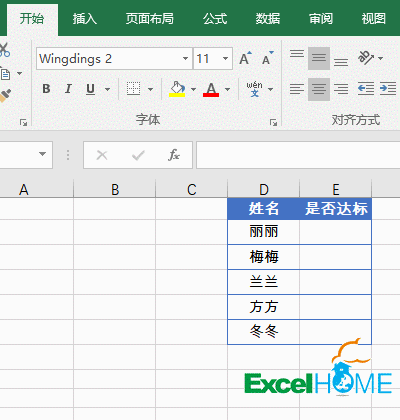Image resolution: width=400 pixels, height=420 pixels.
Task: Select the cell containing 丽丽
Action: pyautogui.click(x=264, y=232)
